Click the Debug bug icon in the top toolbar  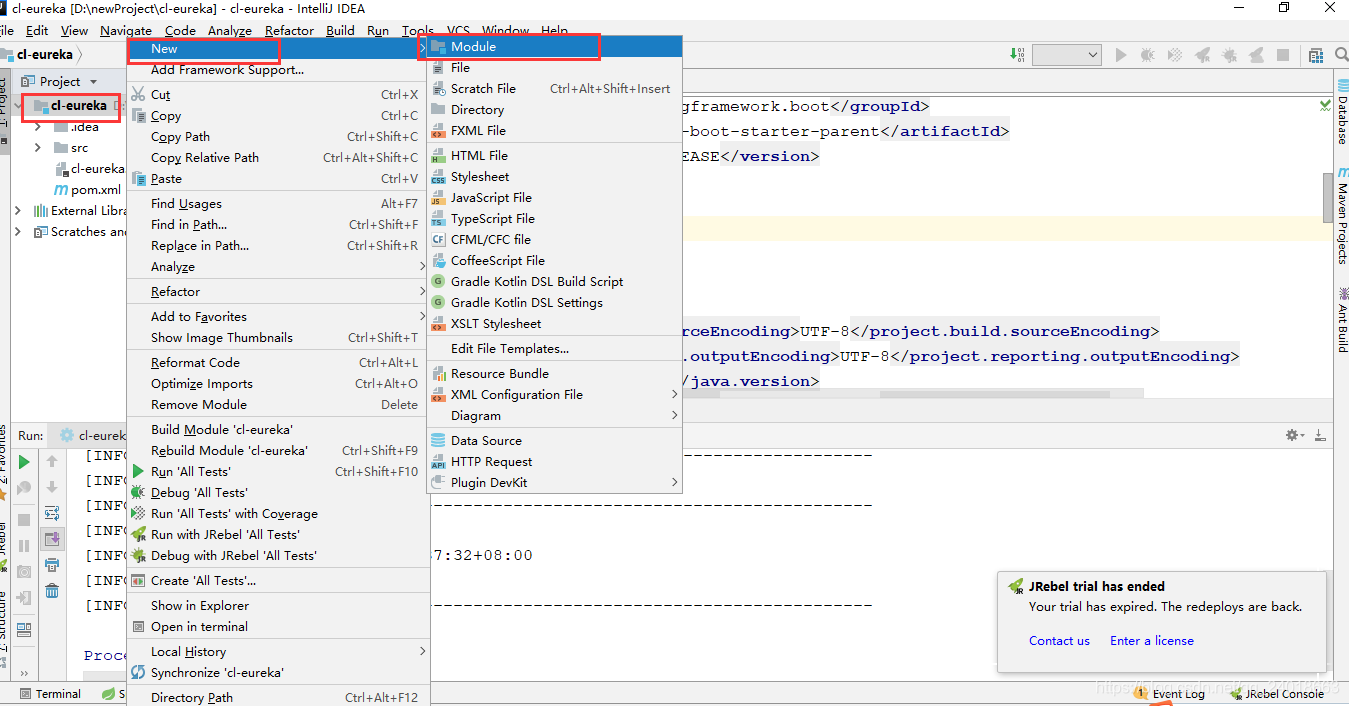point(1148,55)
